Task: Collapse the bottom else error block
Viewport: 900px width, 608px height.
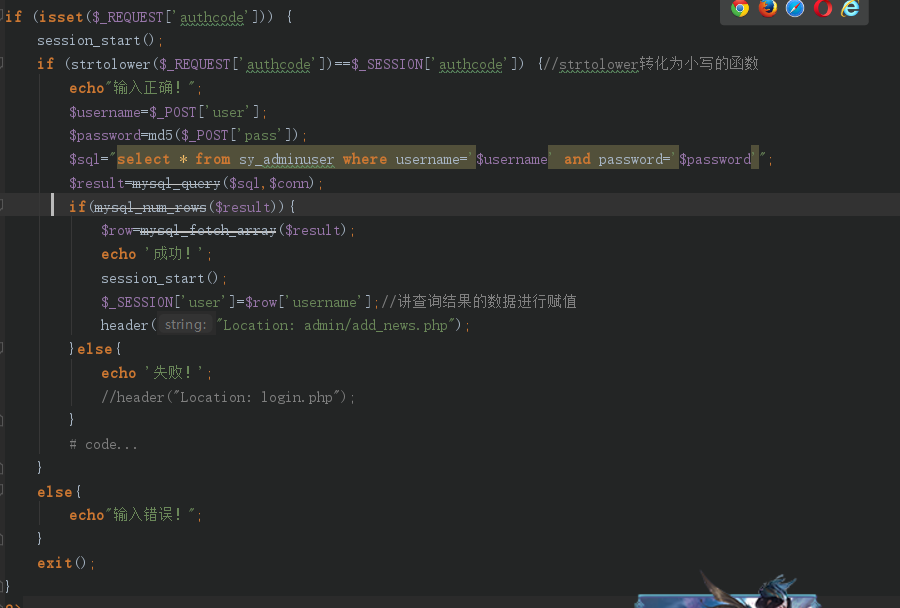Action: pyautogui.click(x=3, y=491)
